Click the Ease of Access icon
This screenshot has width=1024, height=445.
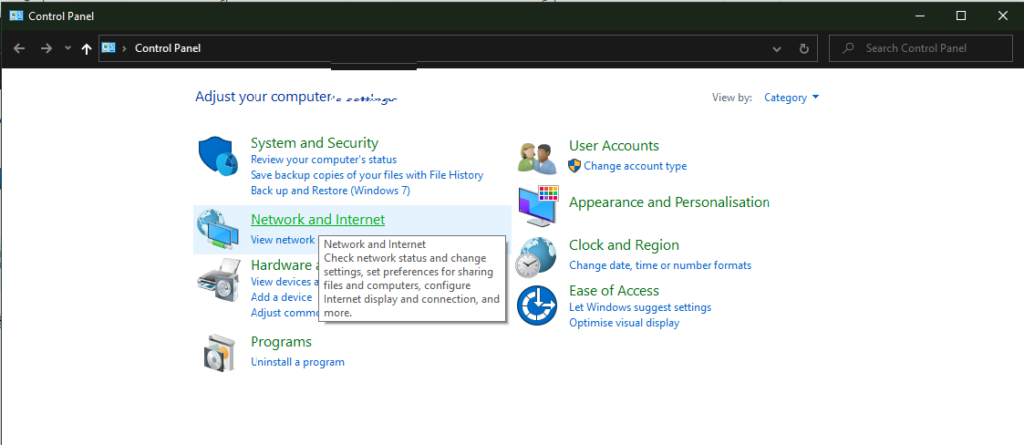[537, 305]
